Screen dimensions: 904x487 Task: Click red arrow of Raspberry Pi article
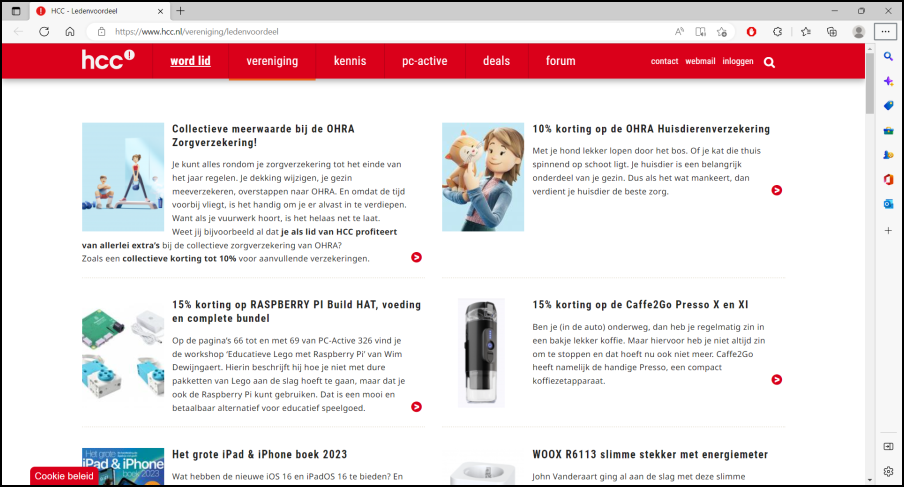(x=416, y=407)
